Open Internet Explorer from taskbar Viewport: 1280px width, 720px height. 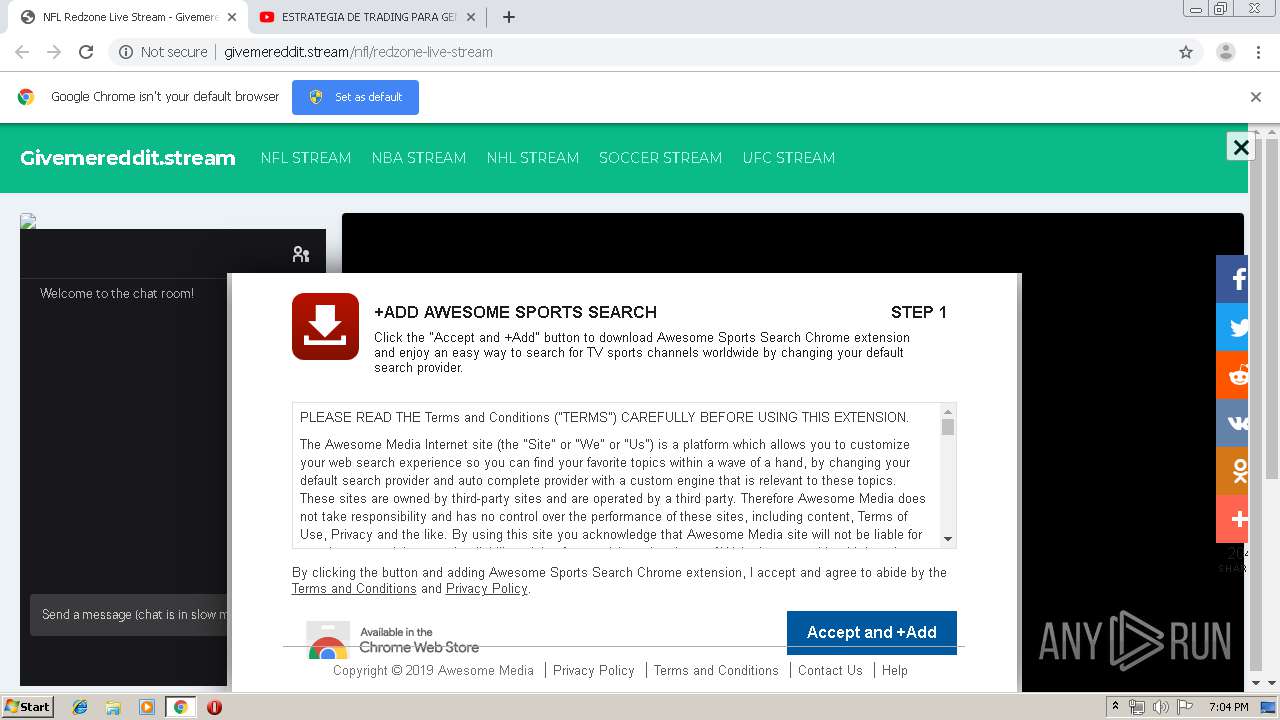click(80, 707)
